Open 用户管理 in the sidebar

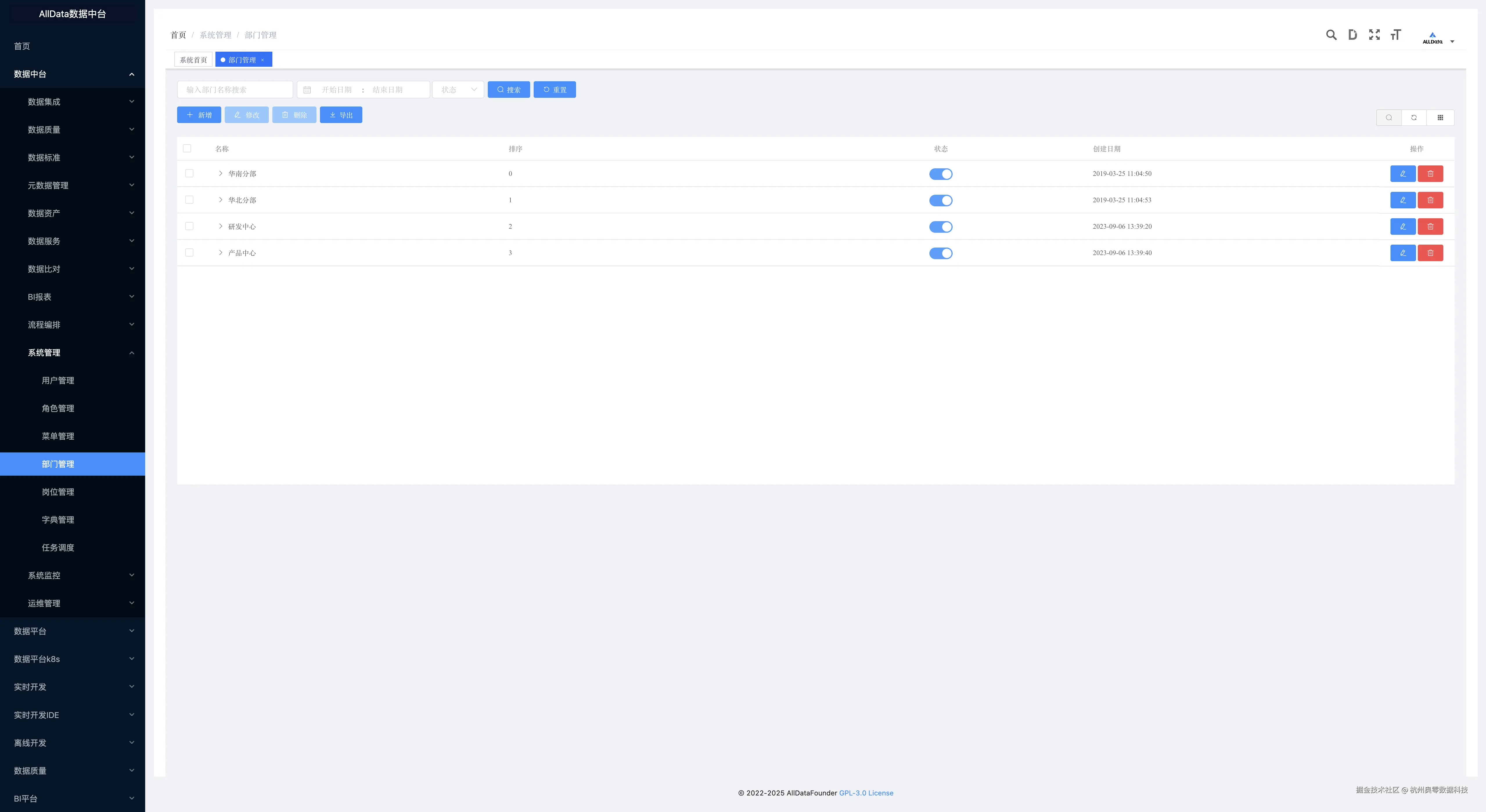pos(58,381)
